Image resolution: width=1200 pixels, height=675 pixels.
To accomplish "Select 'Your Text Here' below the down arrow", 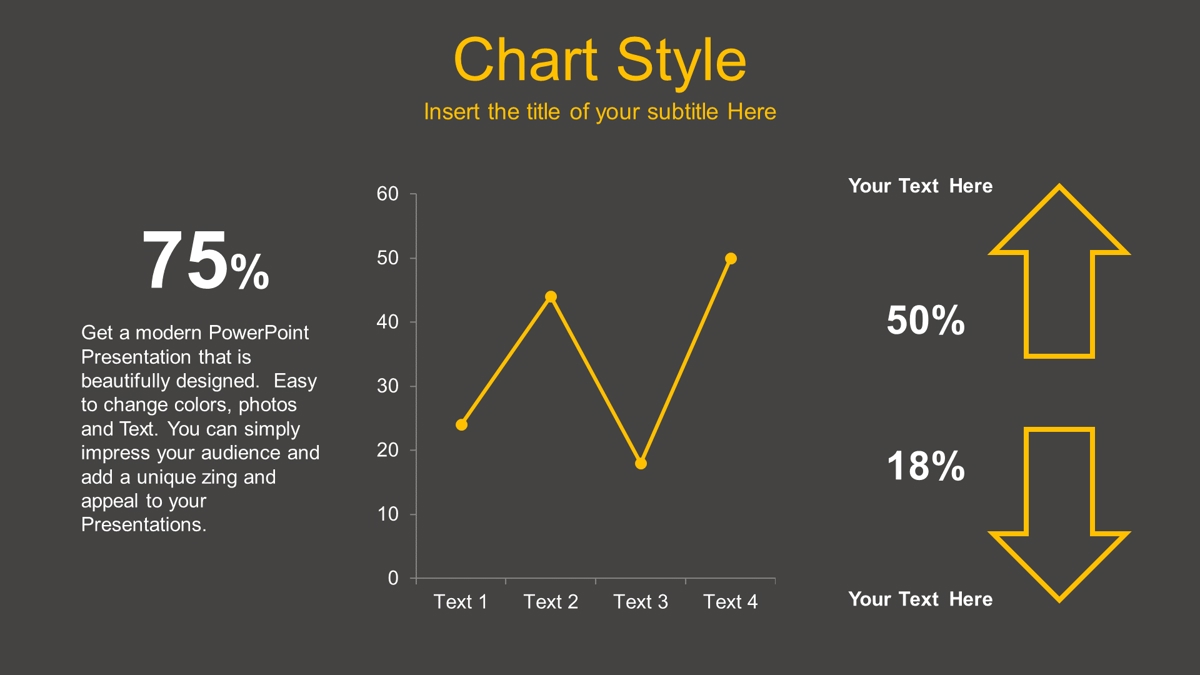I will click(x=921, y=599).
